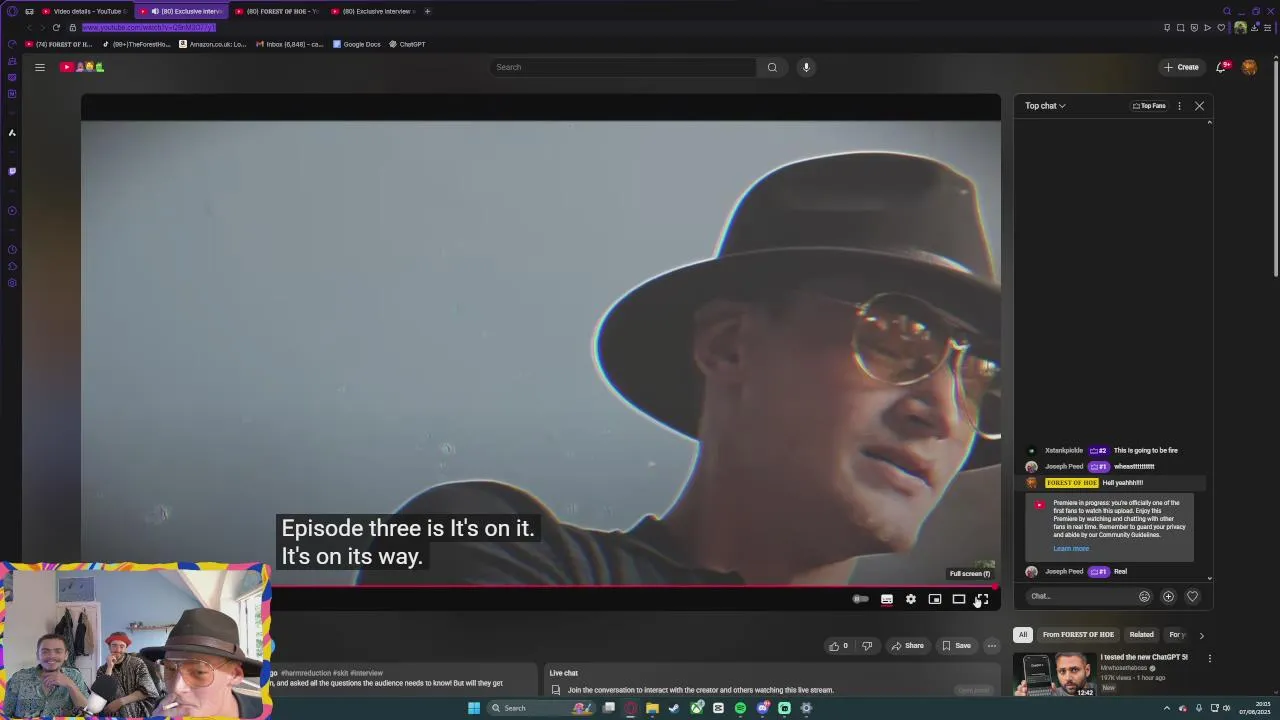Start voice search with microphone icon
The width and height of the screenshot is (1280, 720).
(x=806, y=67)
